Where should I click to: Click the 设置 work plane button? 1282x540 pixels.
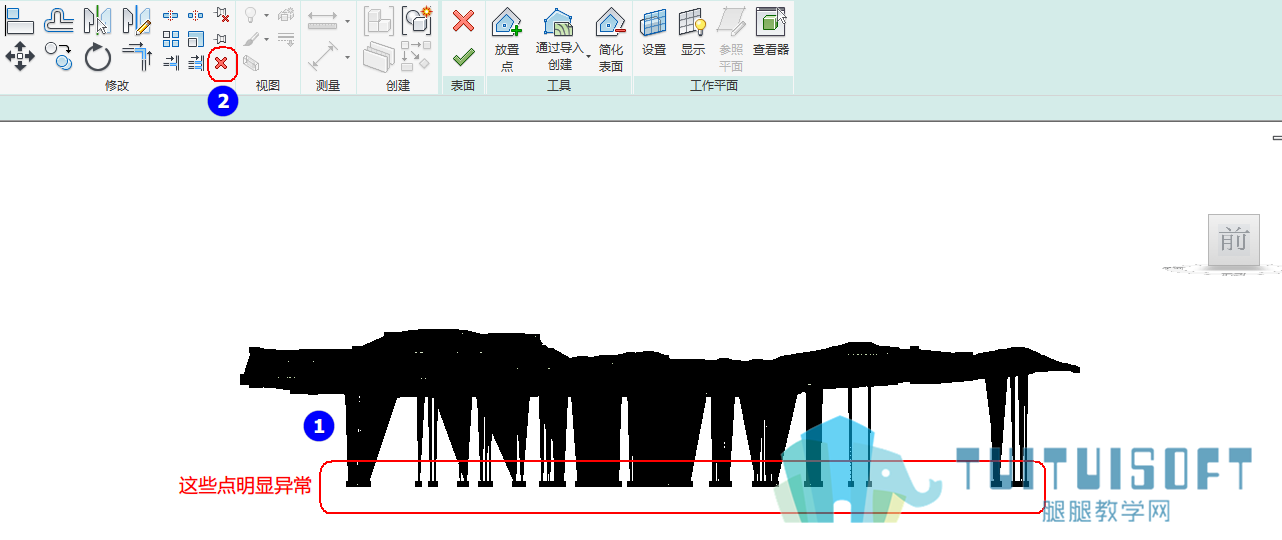[x=654, y=31]
